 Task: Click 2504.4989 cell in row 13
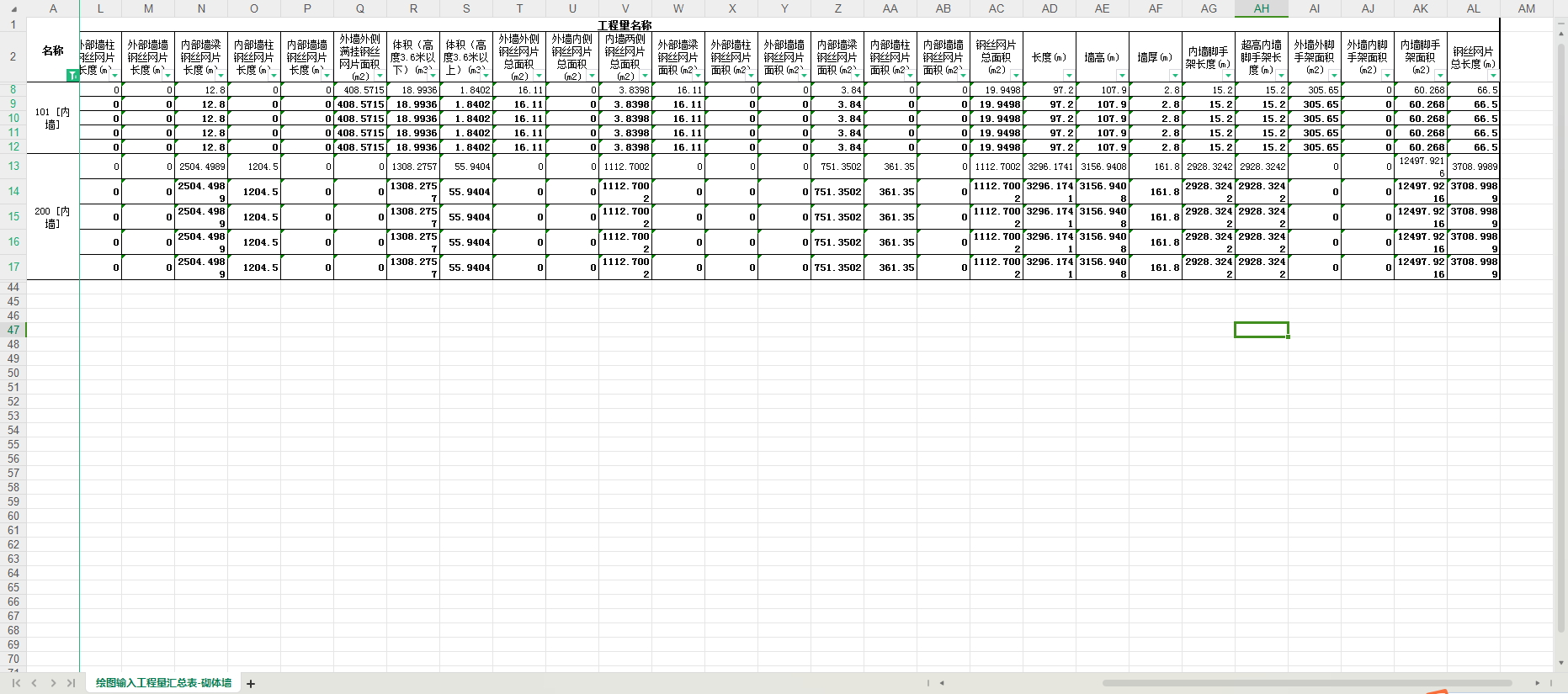(201, 167)
